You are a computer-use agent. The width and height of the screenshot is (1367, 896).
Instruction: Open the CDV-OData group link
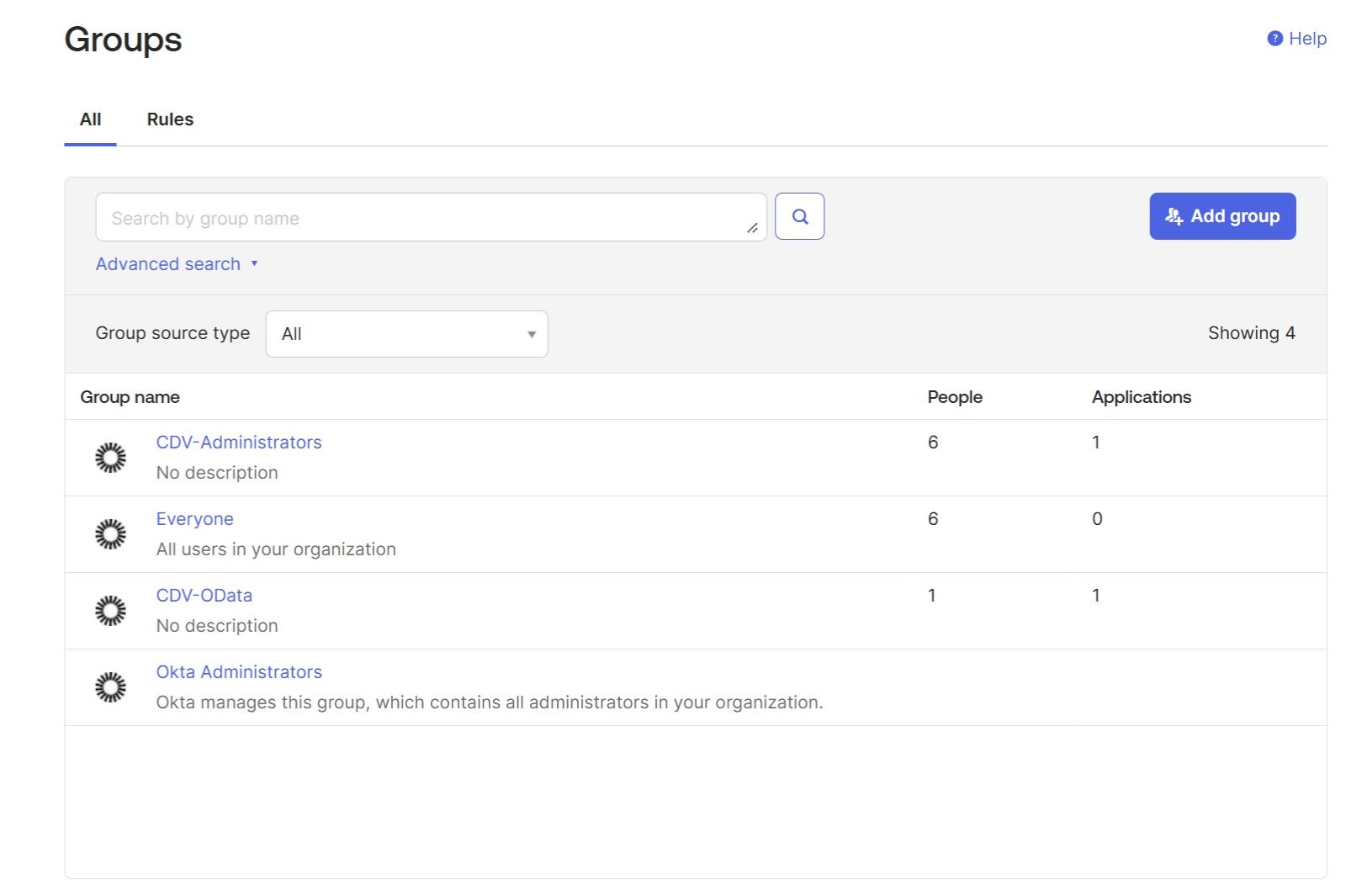pyautogui.click(x=204, y=596)
